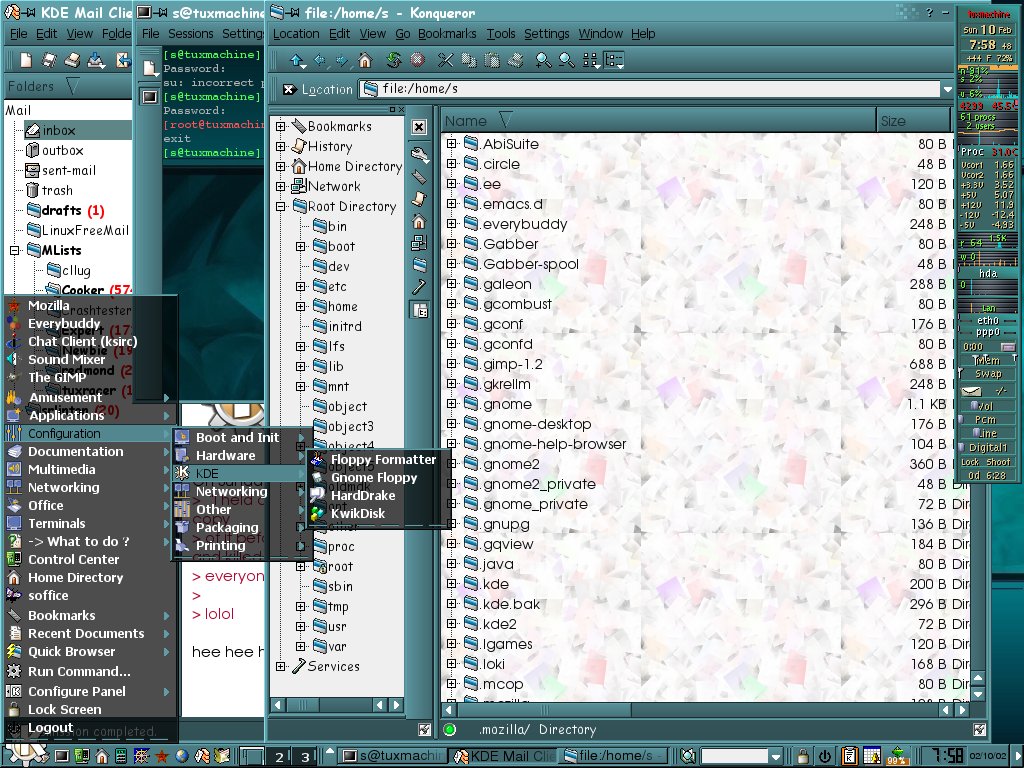Click the Print icon in KDE Mail toolbar

pyautogui.click(x=72, y=61)
